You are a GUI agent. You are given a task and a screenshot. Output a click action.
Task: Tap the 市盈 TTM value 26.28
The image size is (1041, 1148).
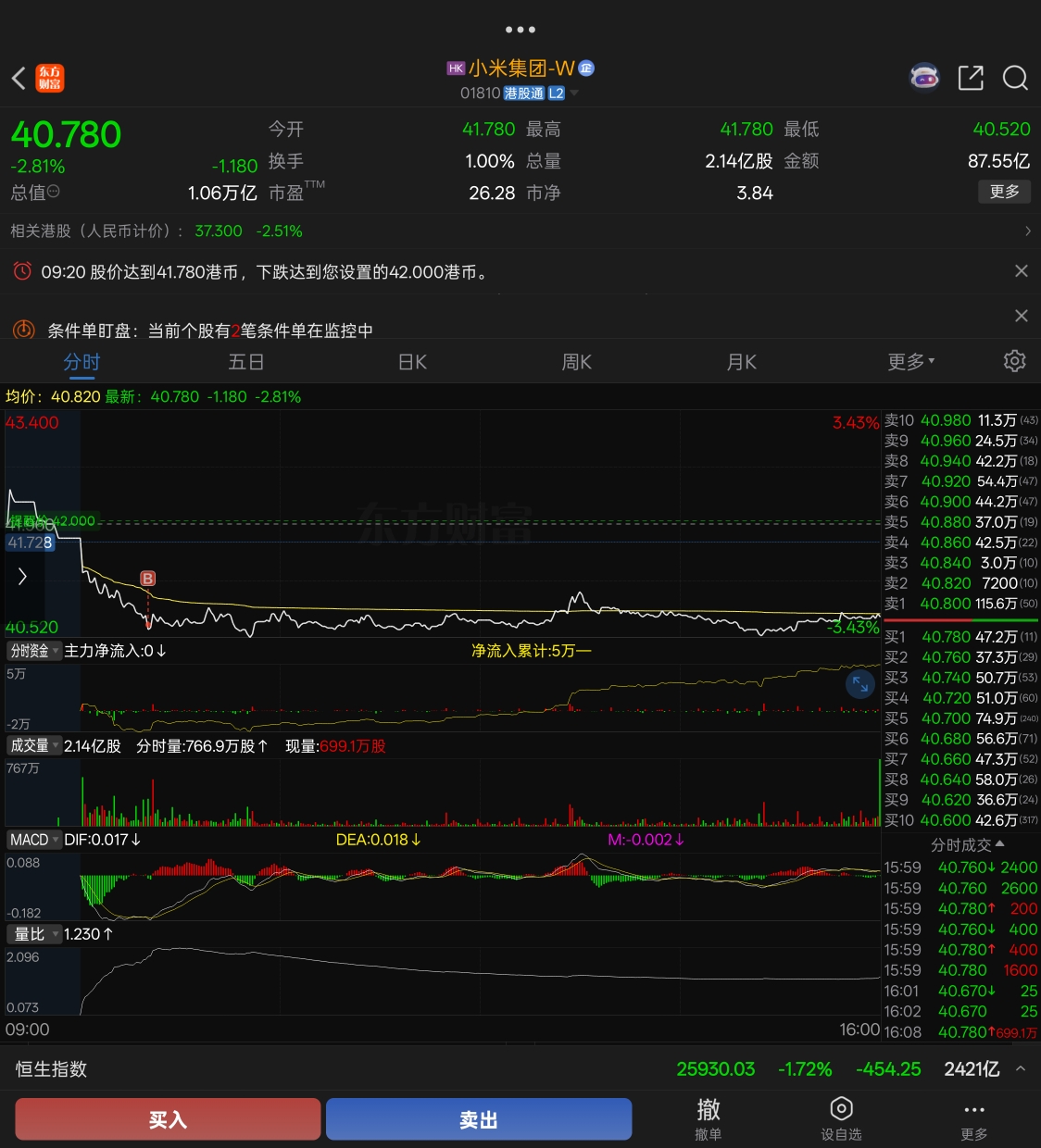tap(492, 193)
